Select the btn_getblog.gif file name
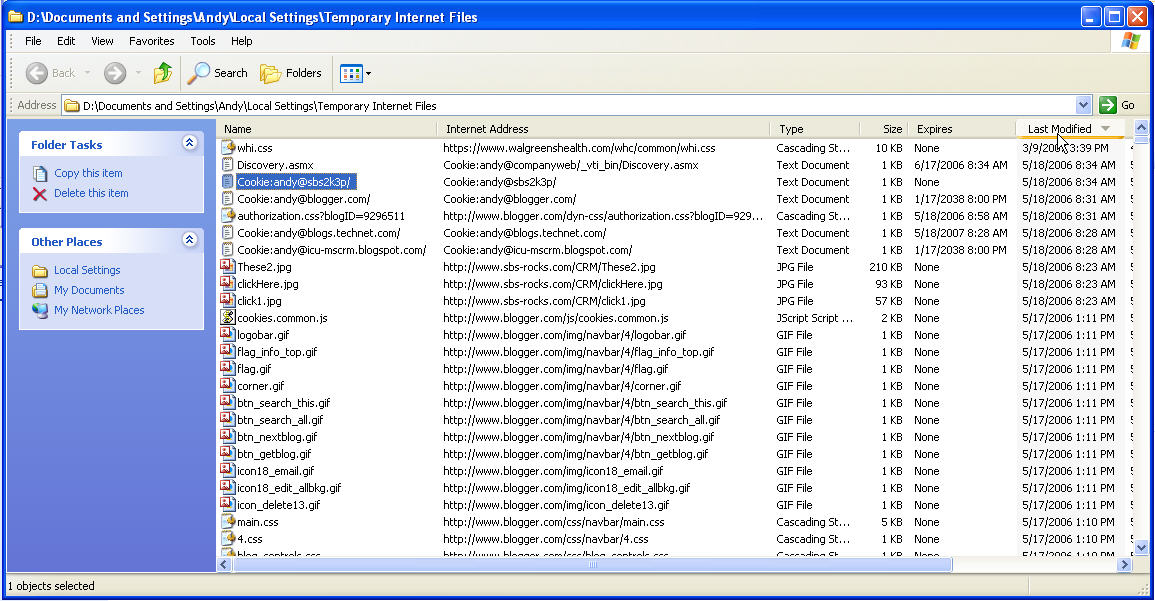 coord(274,454)
